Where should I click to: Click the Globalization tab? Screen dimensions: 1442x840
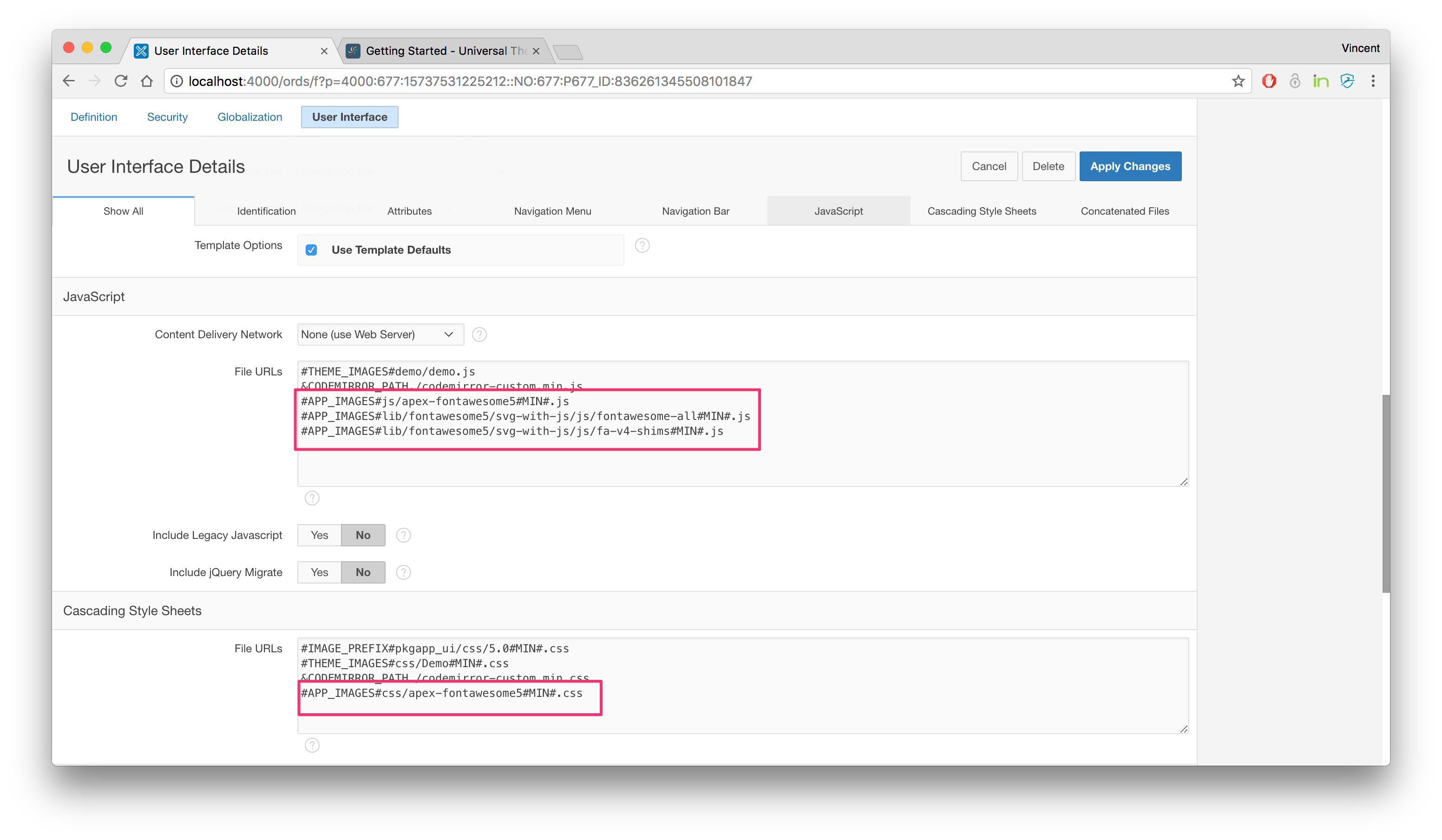point(249,117)
